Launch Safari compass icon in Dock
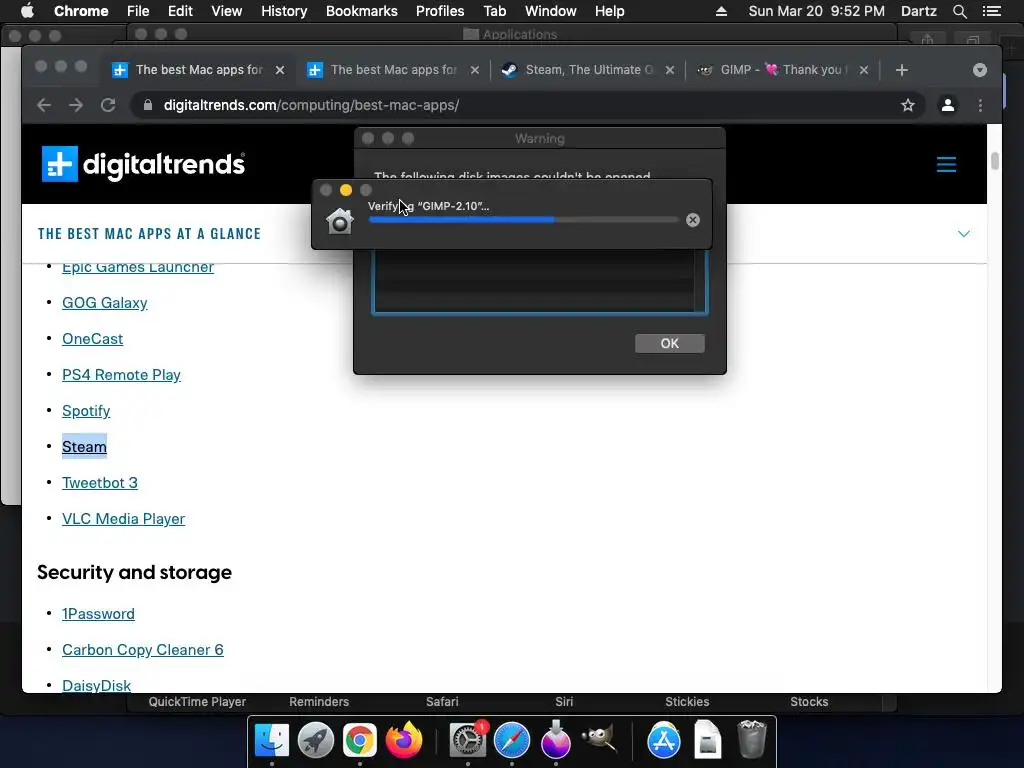The height and width of the screenshot is (768, 1024). pyautogui.click(x=512, y=740)
